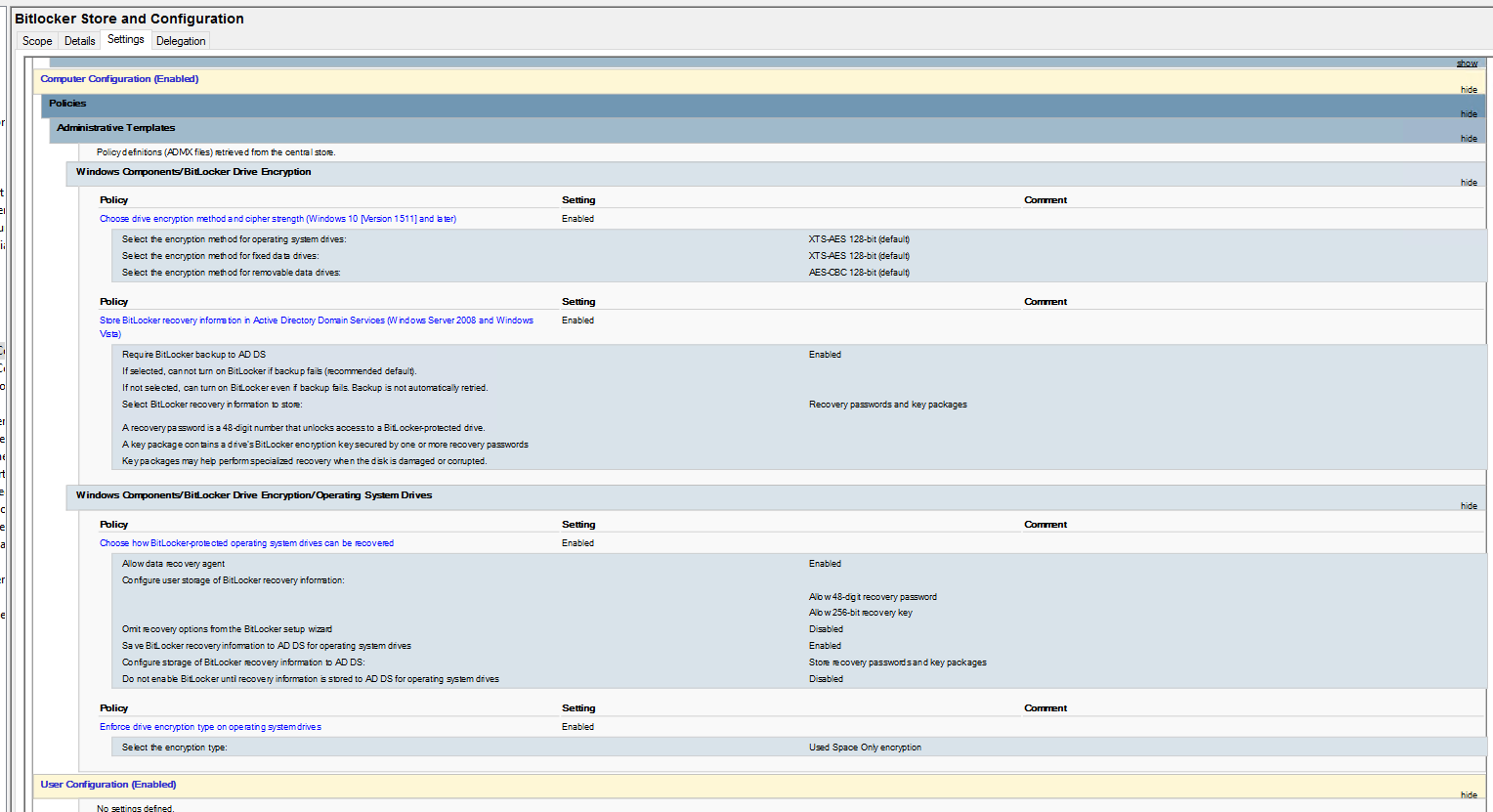Image resolution: width=1493 pixels, height=812 pixels.
Task: Select 'Allow 256-bit recovery key' value
Action: (861, 613)
